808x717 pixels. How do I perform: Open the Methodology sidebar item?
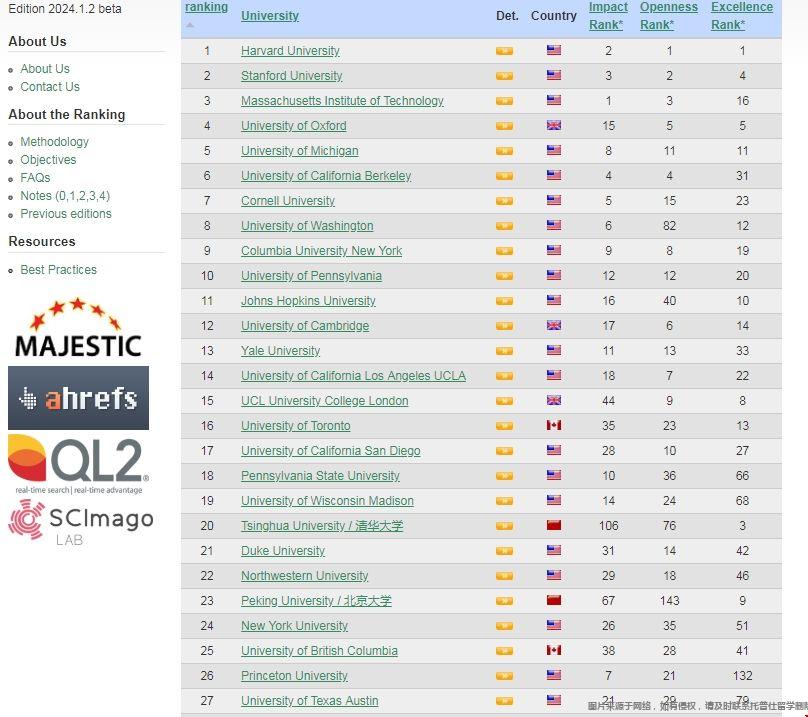click(54, 142)
